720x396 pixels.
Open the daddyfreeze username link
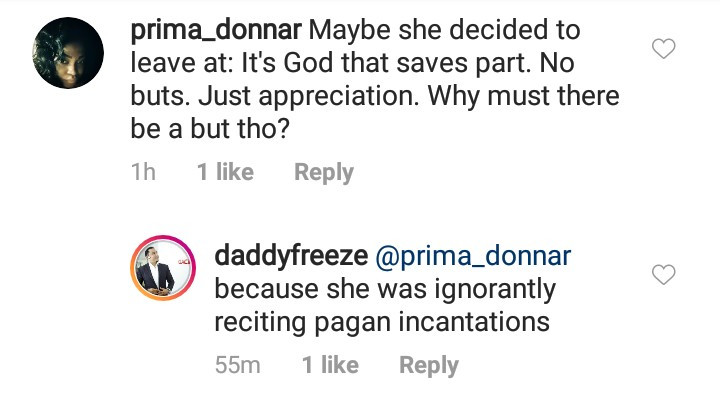coord(291,255)
